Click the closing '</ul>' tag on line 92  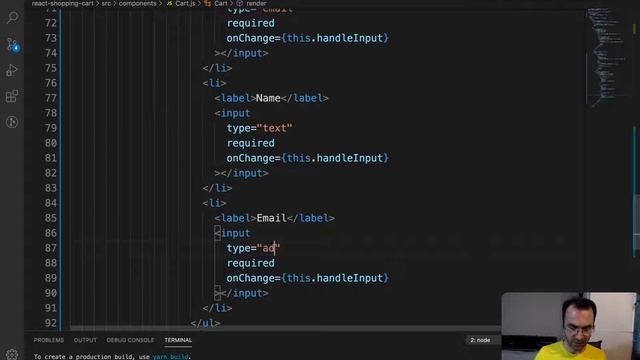(x=205, y=323)
